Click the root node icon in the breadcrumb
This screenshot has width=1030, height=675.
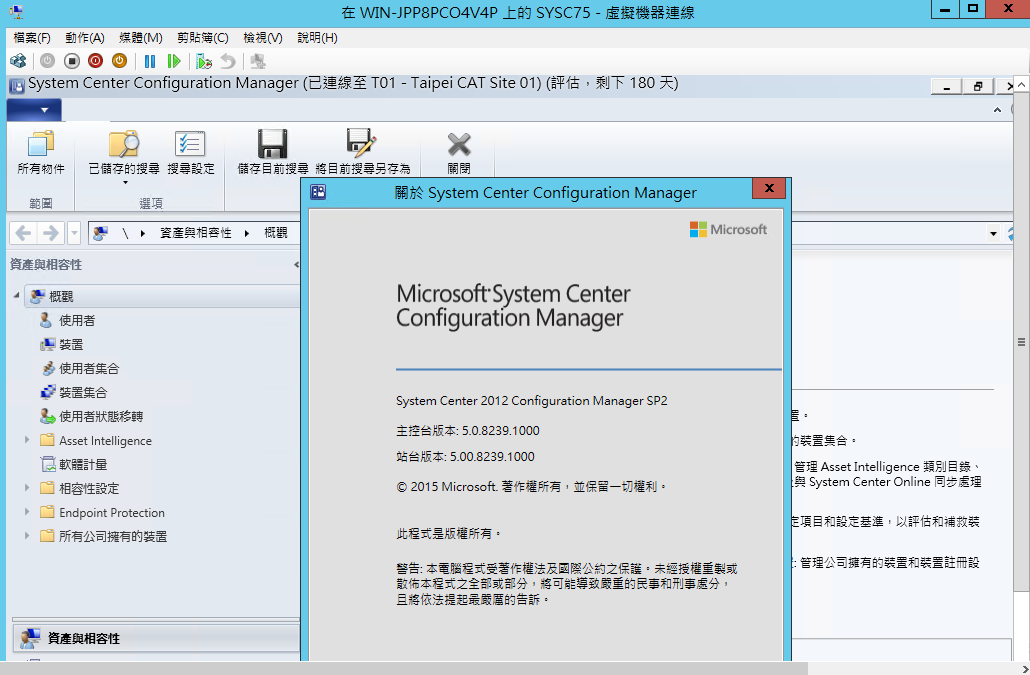101,233
